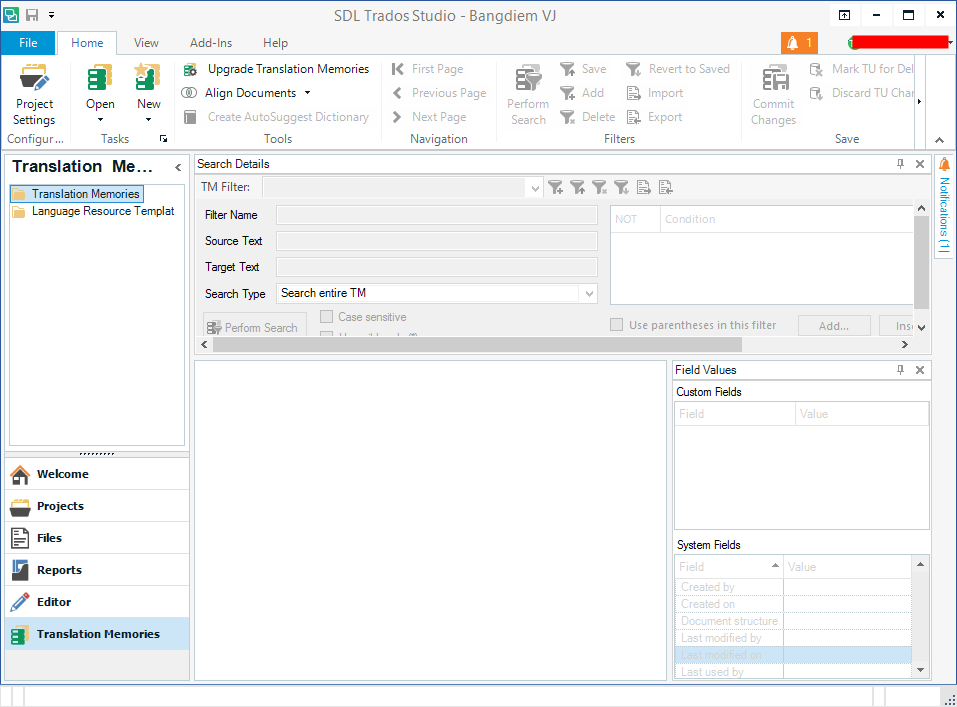The width and height of the screenshot is (957, 707).
Task: Select Language Resource Templates folder
Action: point(93,211)
